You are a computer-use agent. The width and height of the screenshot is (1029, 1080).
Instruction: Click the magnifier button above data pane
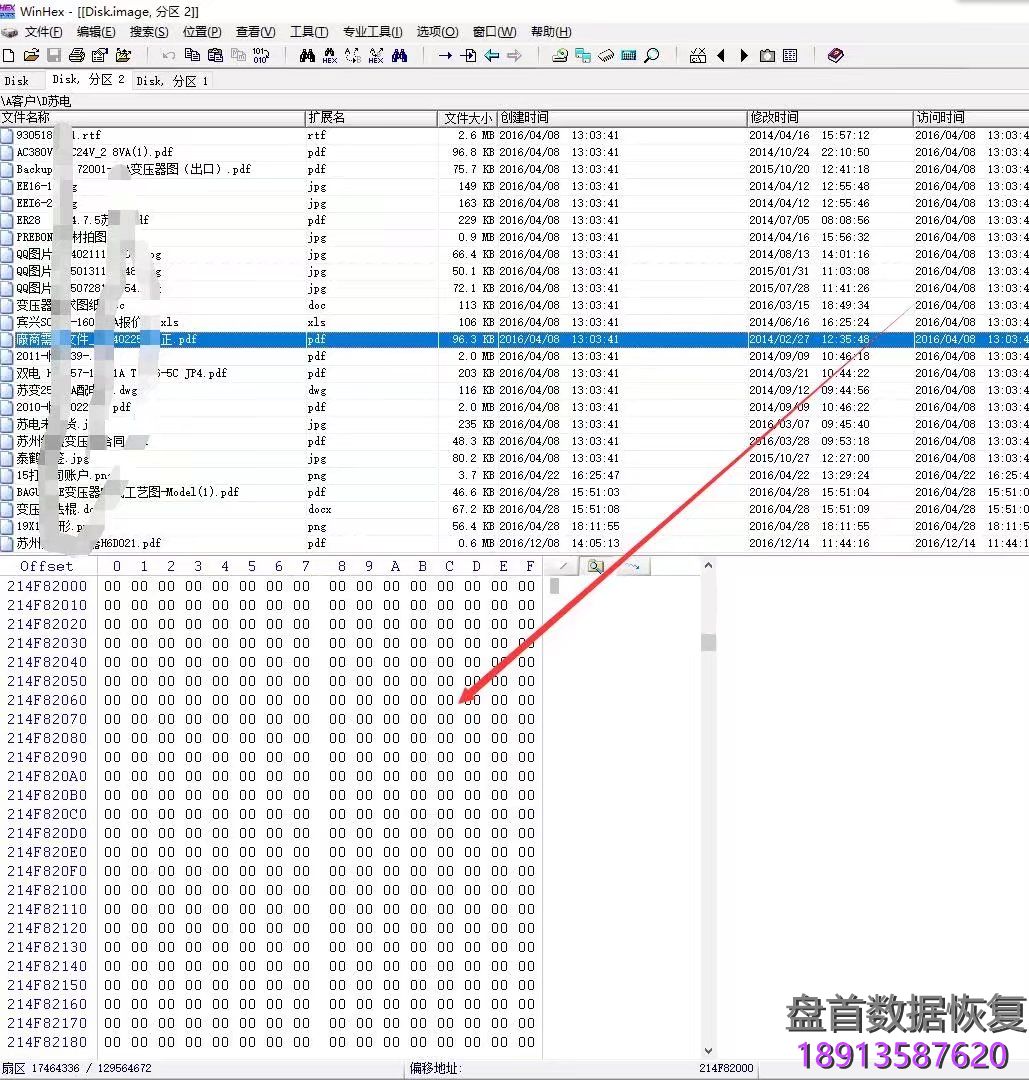coord(595,566)
